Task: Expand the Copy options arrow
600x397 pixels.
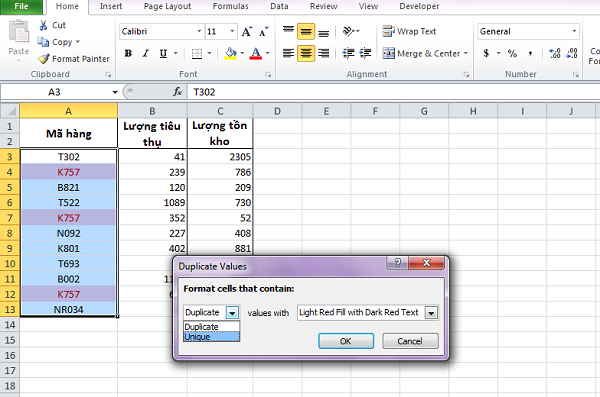Action: 78,42
